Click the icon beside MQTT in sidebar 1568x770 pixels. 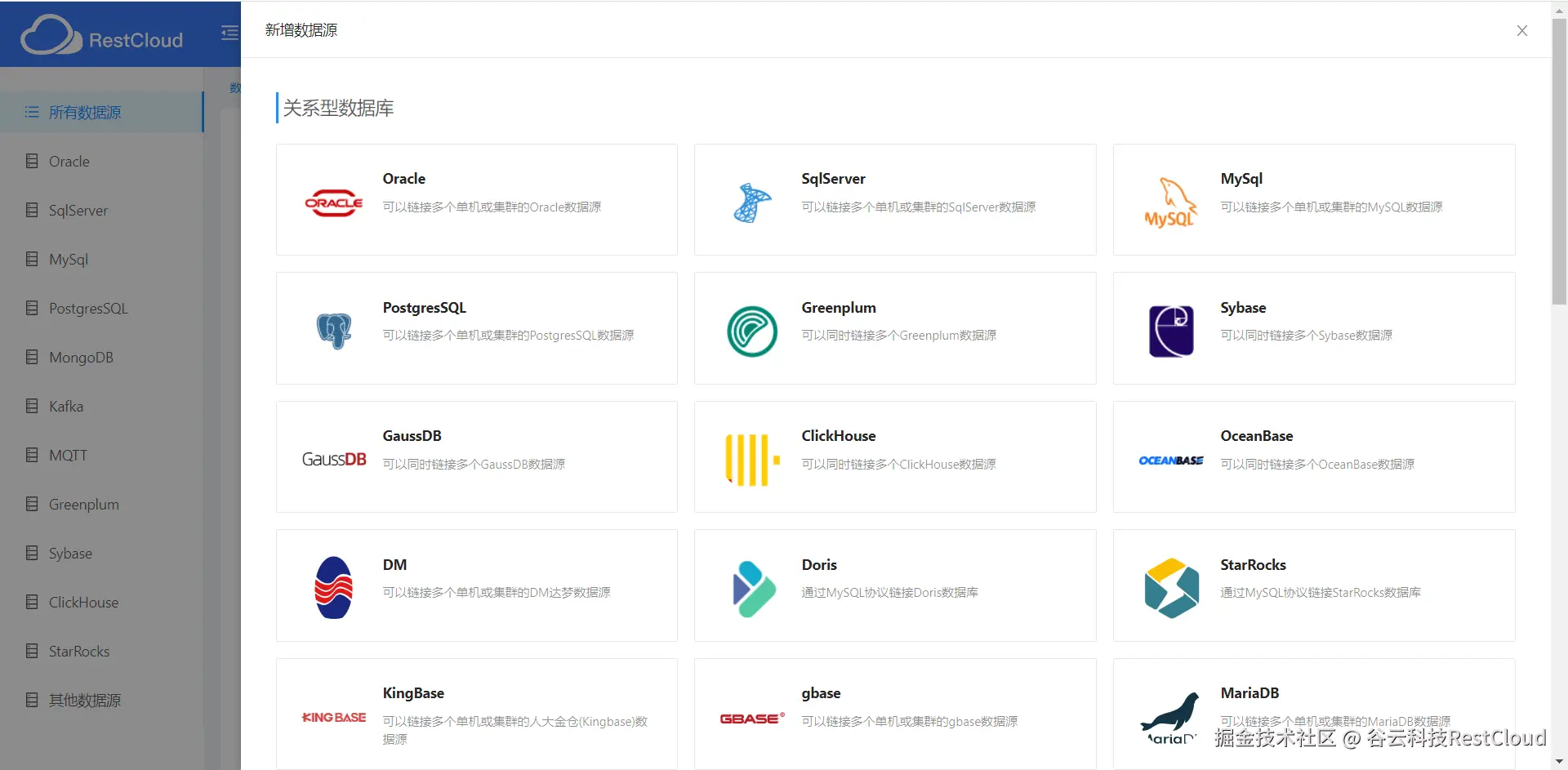pos(32,455)
